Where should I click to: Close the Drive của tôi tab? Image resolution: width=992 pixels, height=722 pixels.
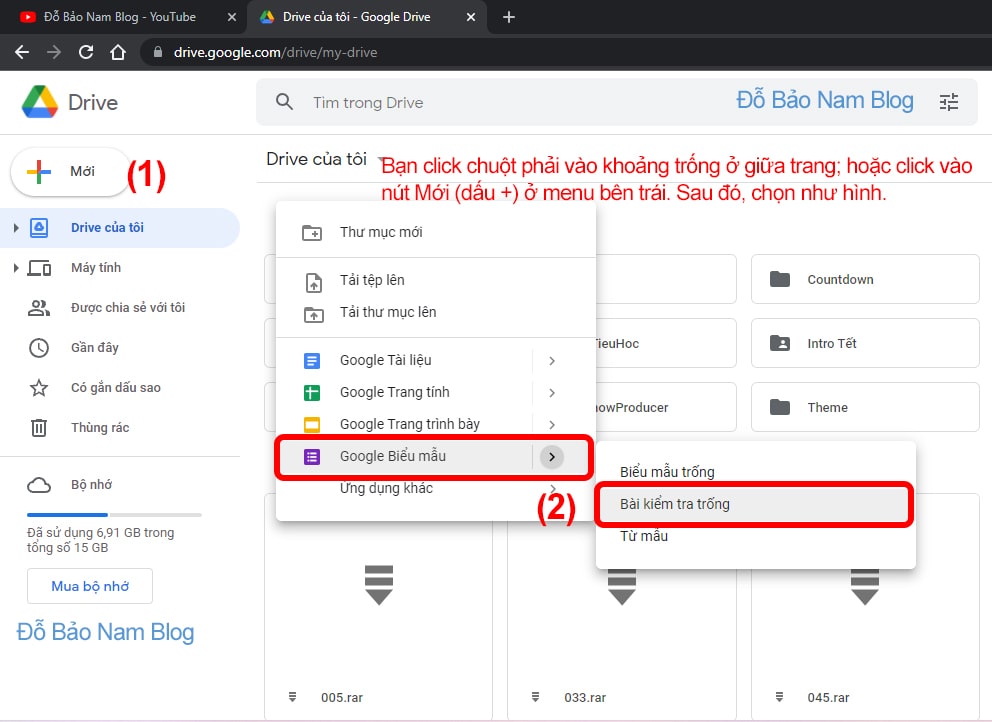(x=471, y=17)
